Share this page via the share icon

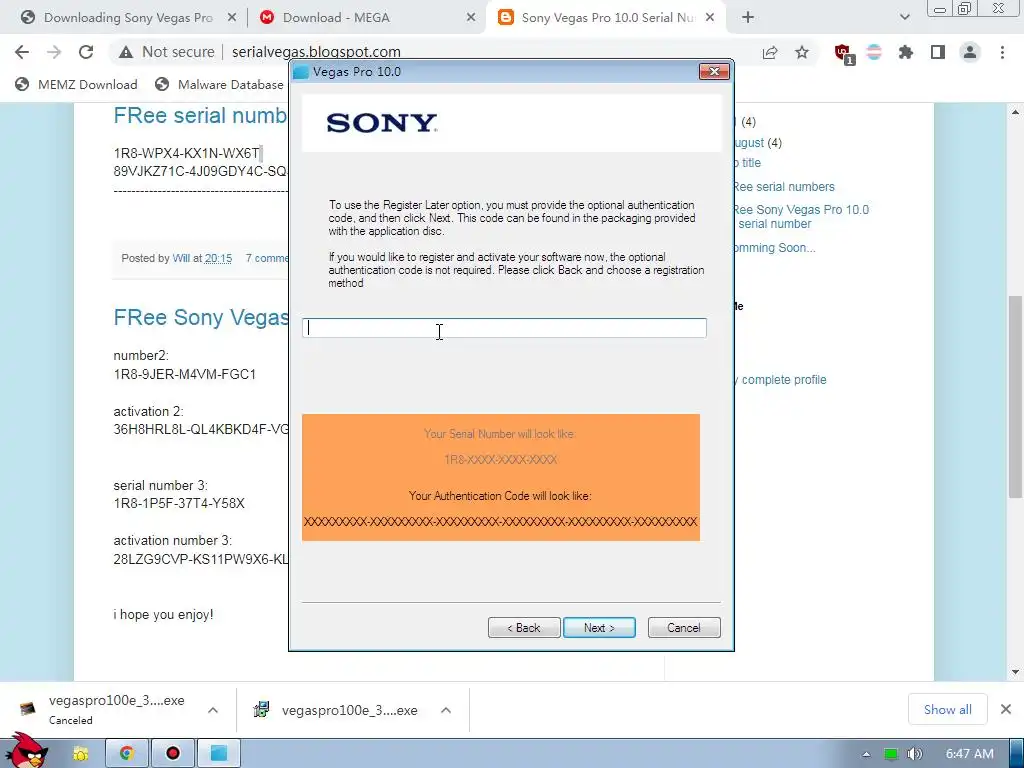coord(770,52)
